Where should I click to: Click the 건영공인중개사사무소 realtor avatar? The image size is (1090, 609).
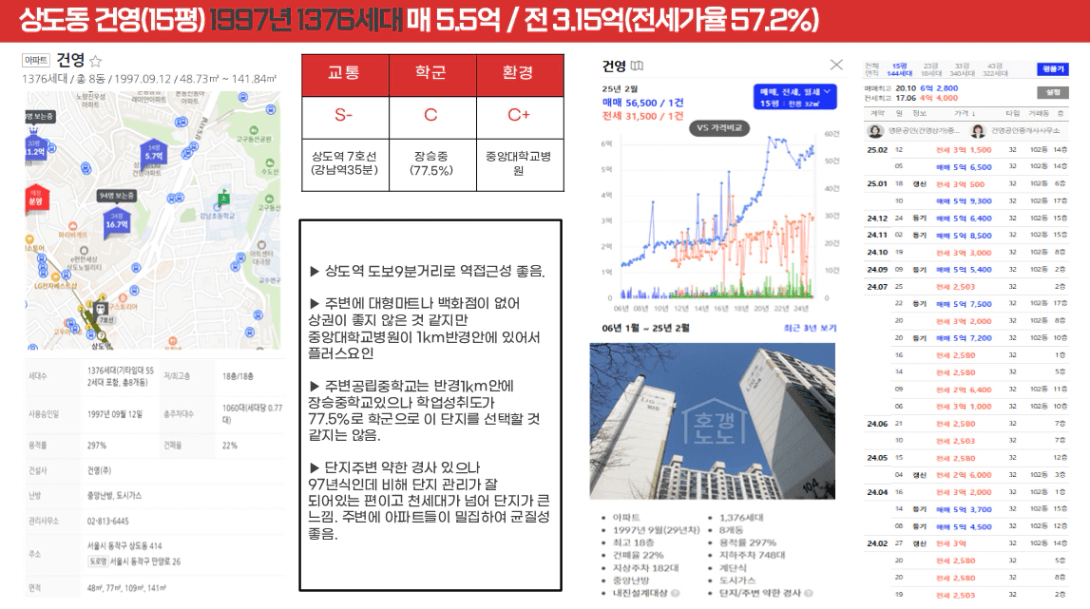[x=978, y=131]
